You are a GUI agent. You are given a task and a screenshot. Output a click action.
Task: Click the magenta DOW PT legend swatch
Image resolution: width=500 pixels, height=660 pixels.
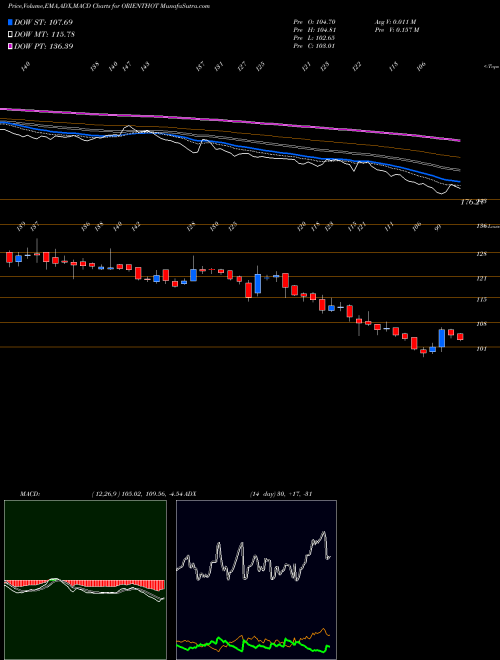11,46
